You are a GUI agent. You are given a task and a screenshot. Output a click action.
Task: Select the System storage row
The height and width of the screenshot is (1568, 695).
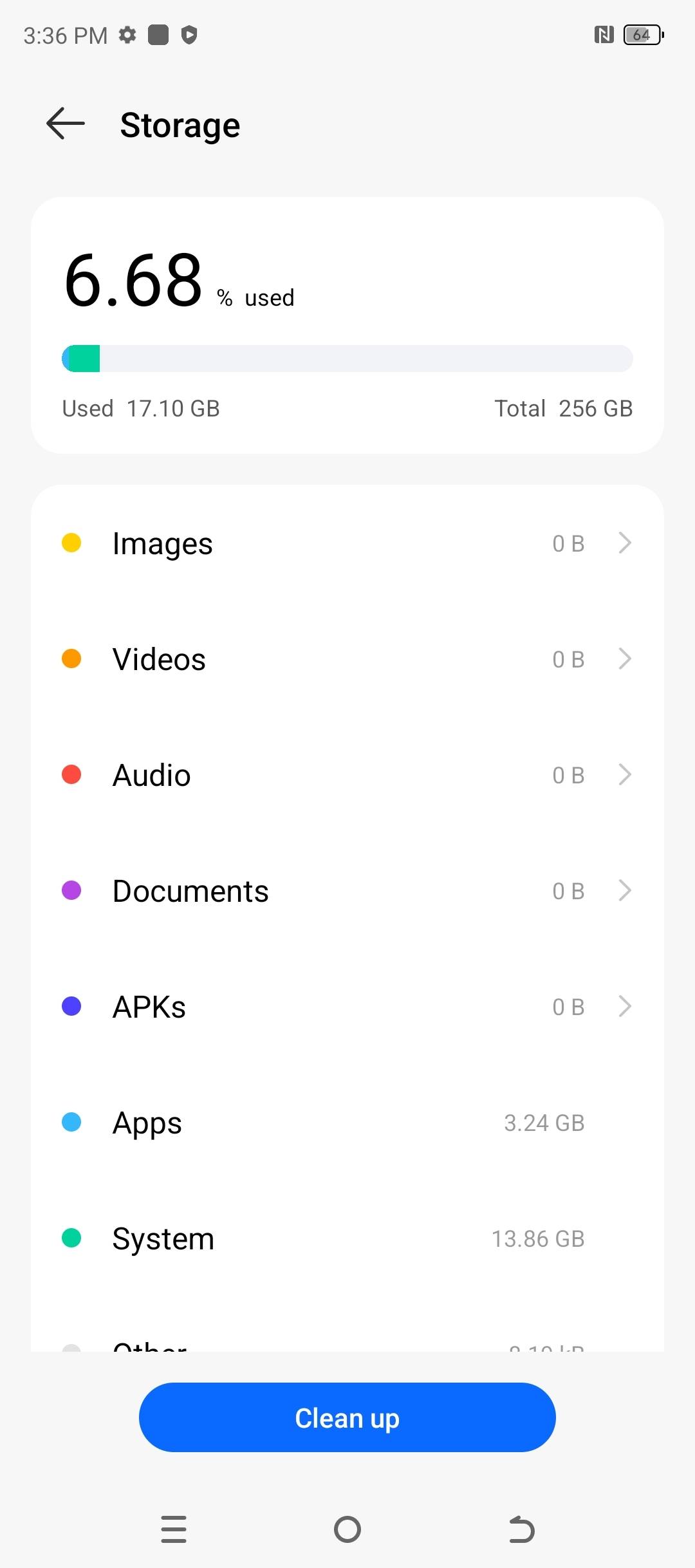pos(347,1238)
